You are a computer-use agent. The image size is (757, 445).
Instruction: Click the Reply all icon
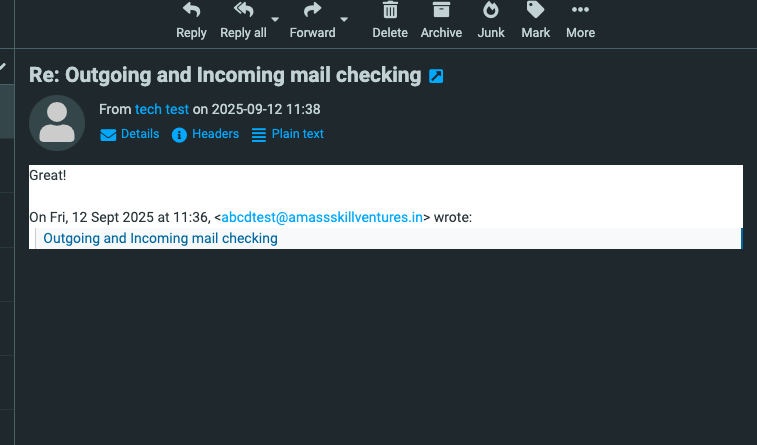click(243, 11)
